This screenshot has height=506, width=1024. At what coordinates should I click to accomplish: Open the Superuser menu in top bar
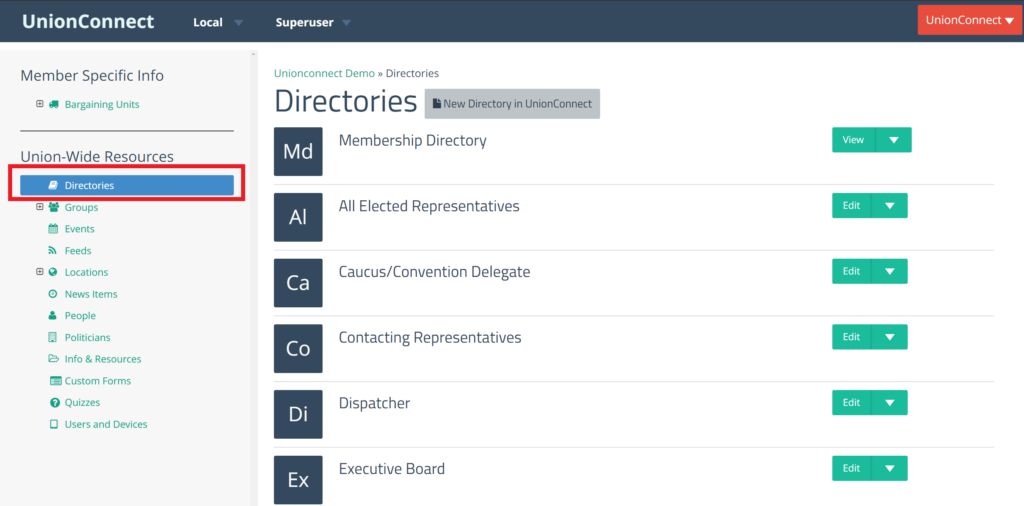pos(313,23)
